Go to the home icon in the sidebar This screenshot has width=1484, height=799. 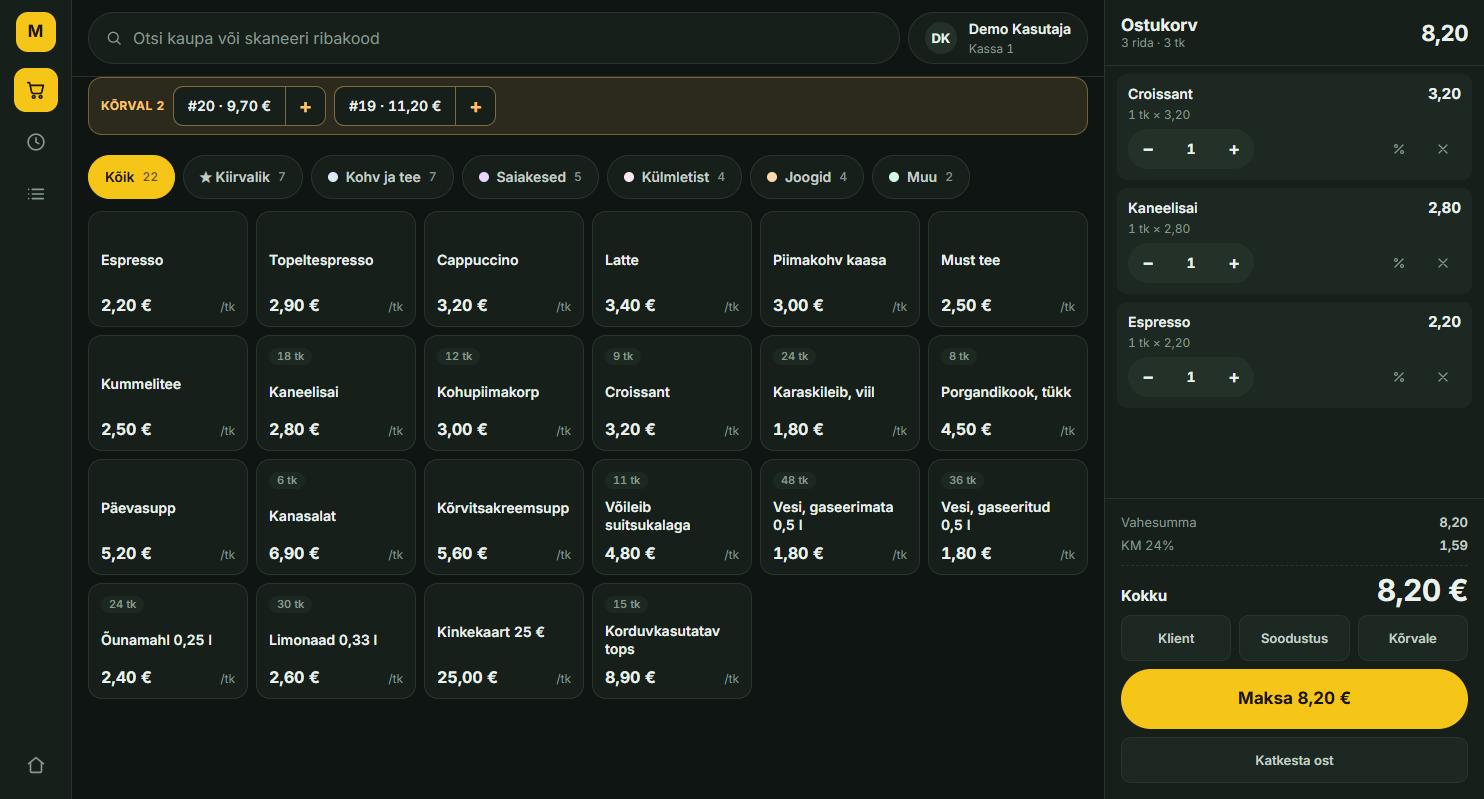pyautogui.click(x=36, y=765)
